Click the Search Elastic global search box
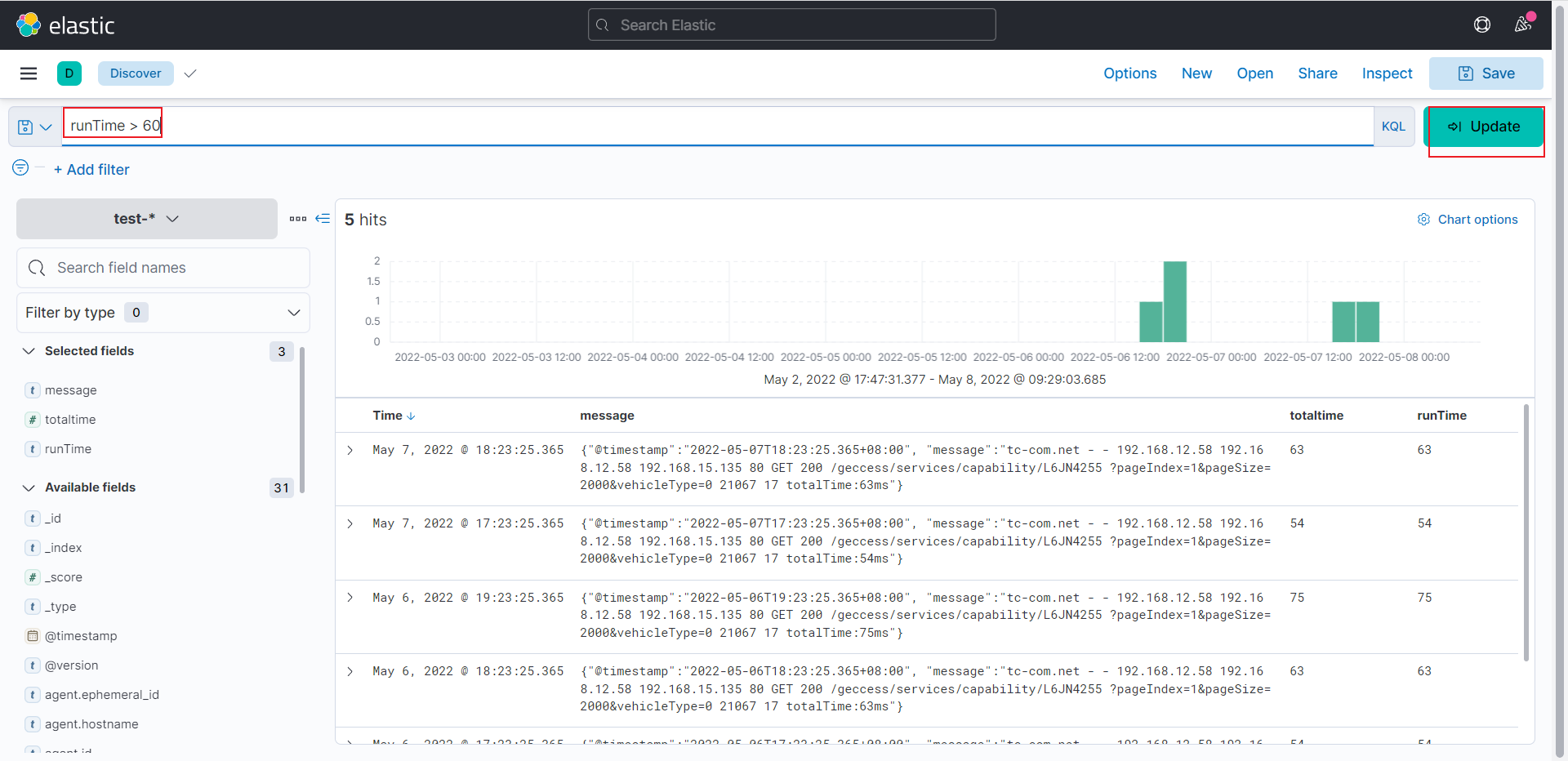Viewport: 1568px width, 761px height. (x=791, y=25)
